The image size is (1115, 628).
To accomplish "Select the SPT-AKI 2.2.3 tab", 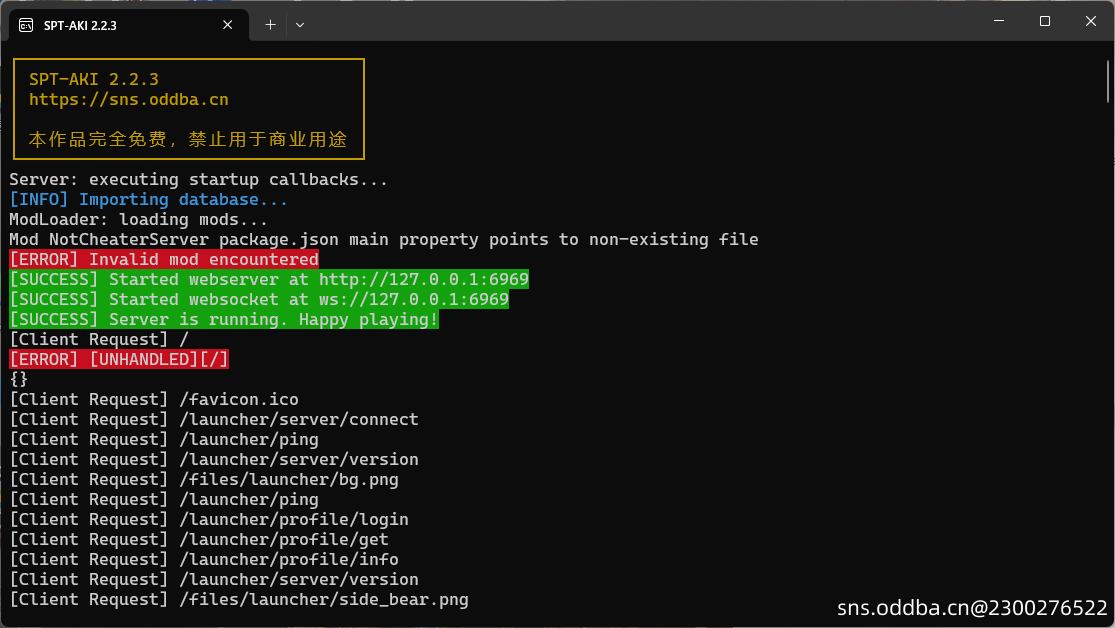I will 129,25.
